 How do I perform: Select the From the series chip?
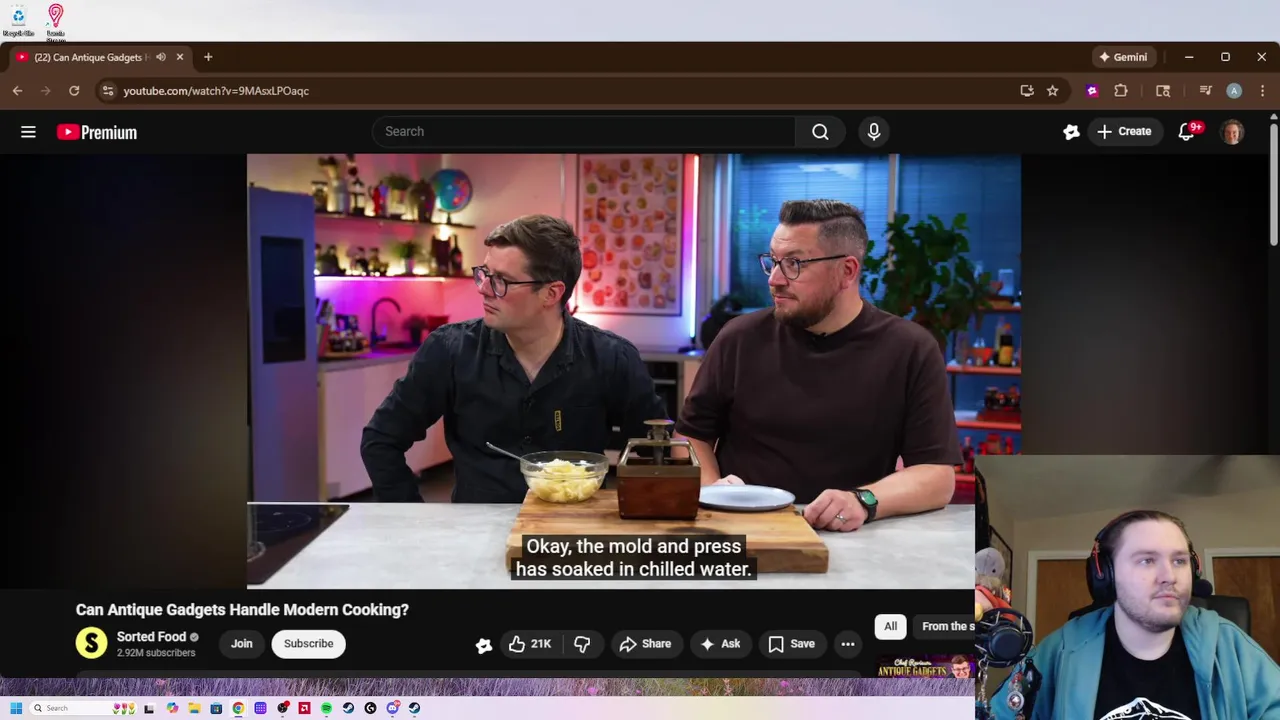pyautogui.click(x=944, y=626)
